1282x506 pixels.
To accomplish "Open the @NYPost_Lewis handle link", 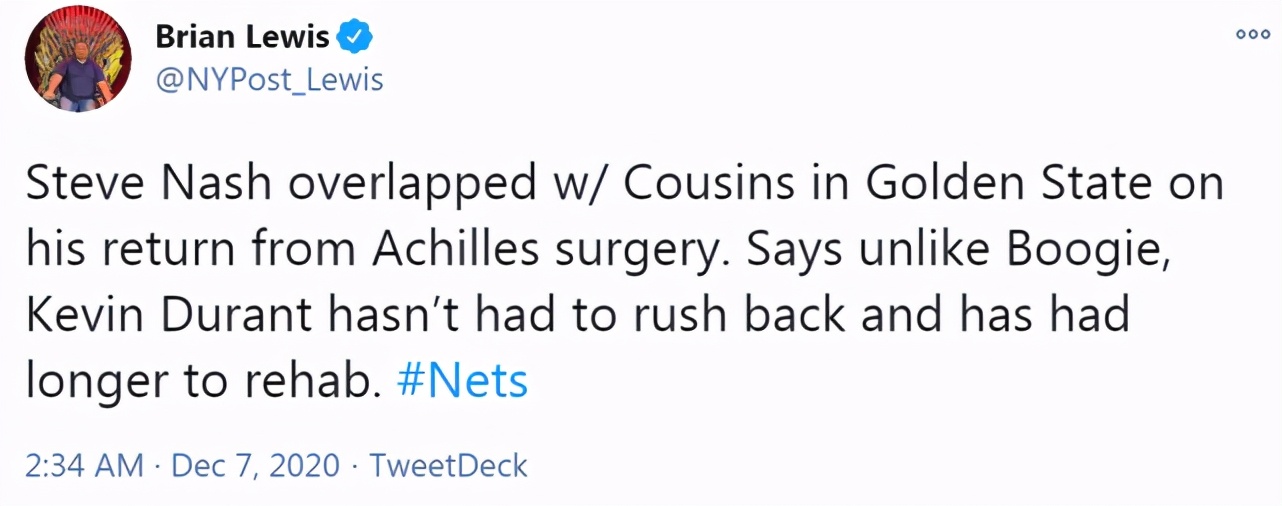I will pos(269,79).
